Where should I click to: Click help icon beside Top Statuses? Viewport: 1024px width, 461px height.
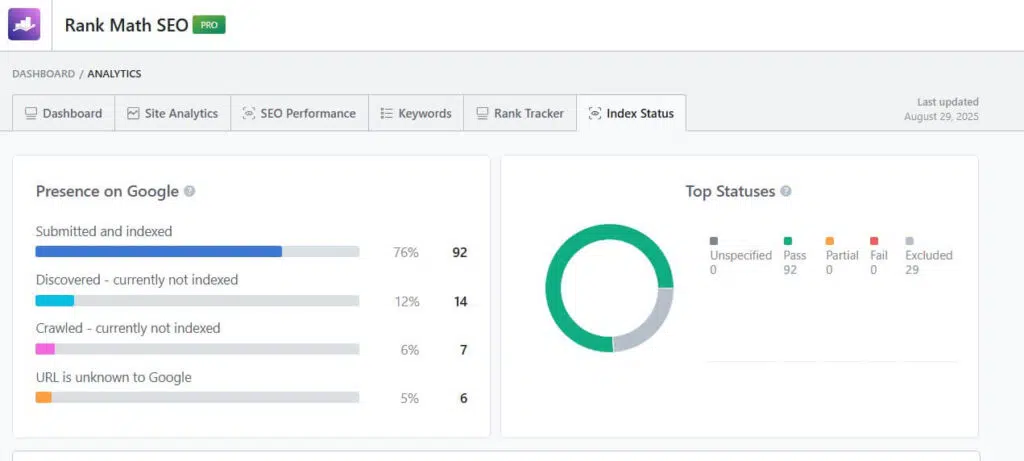786,191
